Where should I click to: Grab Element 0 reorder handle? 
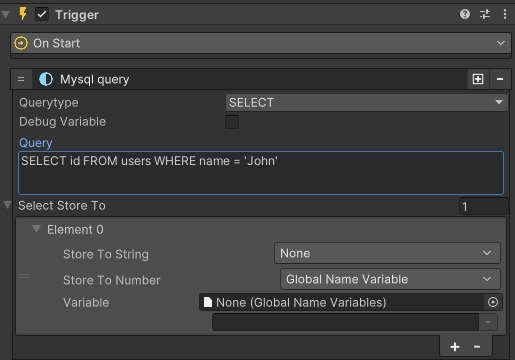point(24,276)
